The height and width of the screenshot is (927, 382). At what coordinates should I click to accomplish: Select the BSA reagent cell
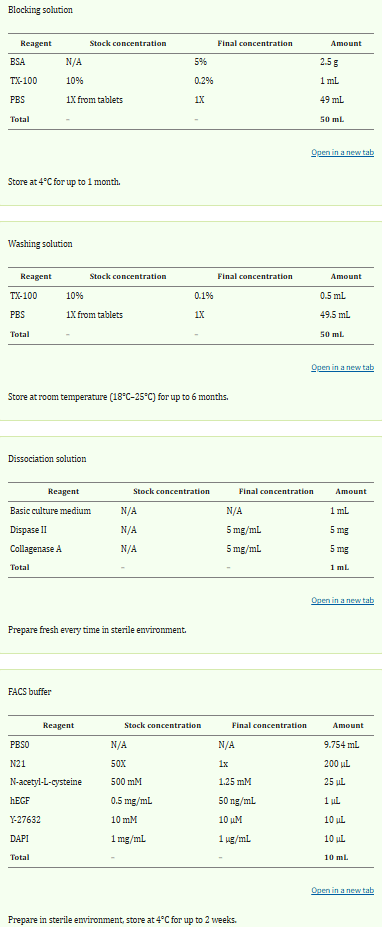[x=18, y=61]
